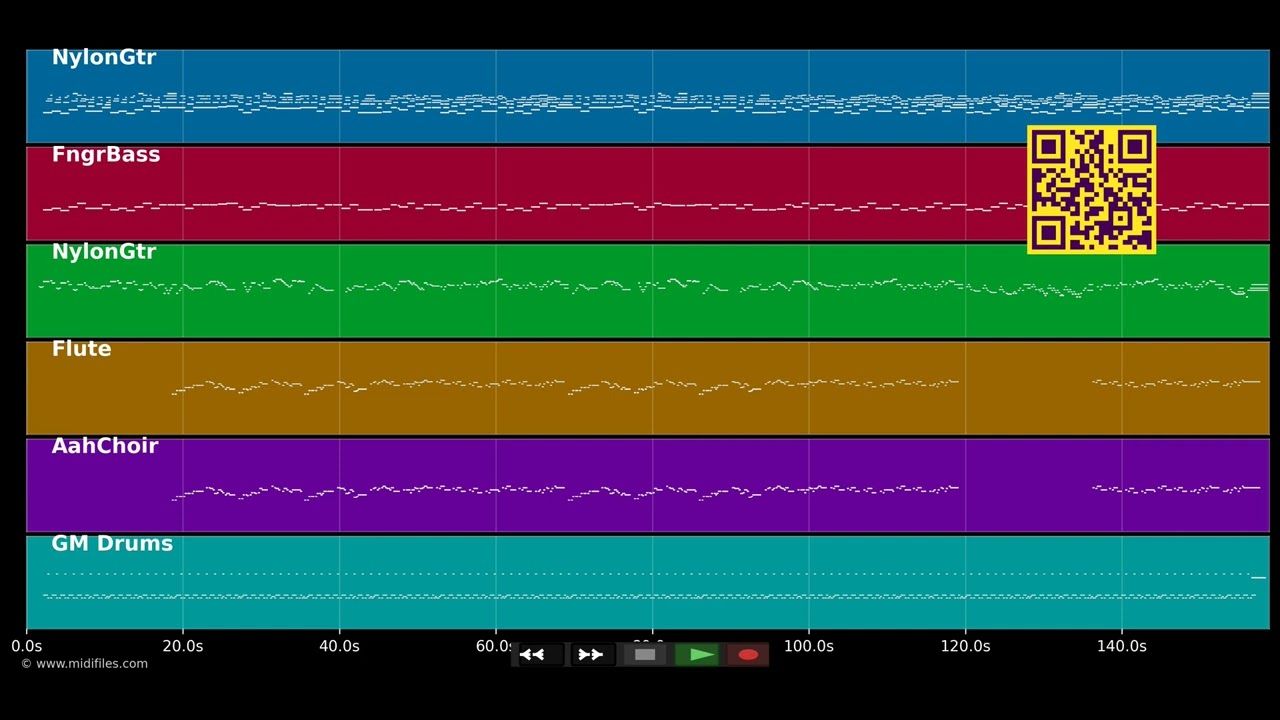Click the 40.0s timeline marker
This screenshot has height=720, width=1280.
pyautogui.click(x=339, y=646)
